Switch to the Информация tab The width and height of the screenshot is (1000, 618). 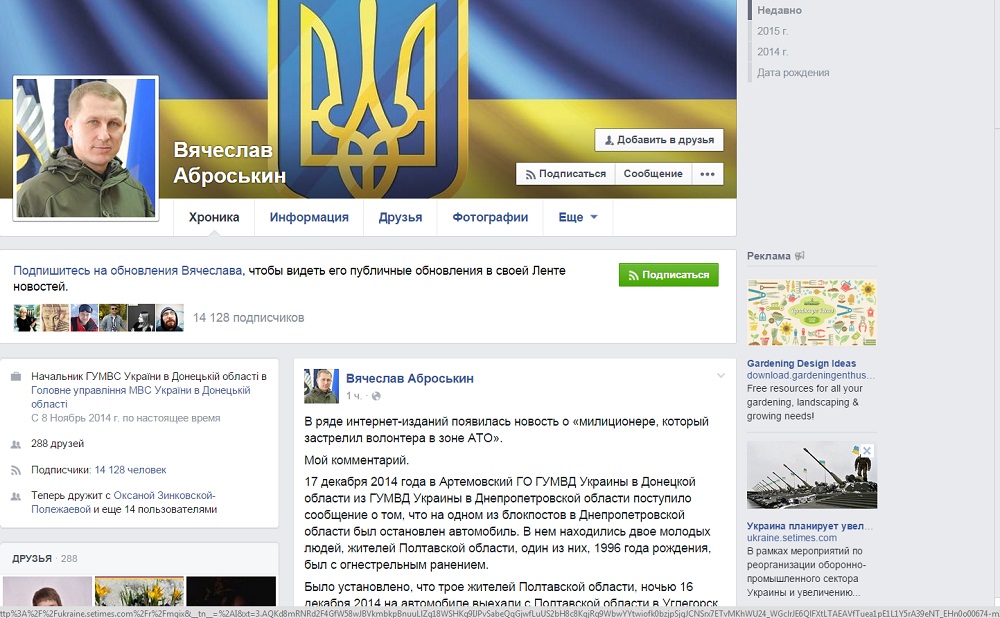(x=309, y=217)
